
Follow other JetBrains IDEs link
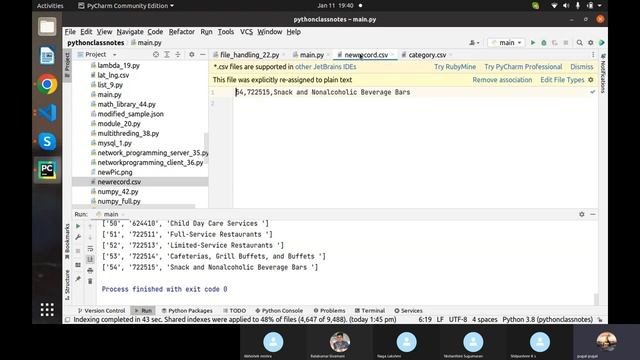(326, 67)
